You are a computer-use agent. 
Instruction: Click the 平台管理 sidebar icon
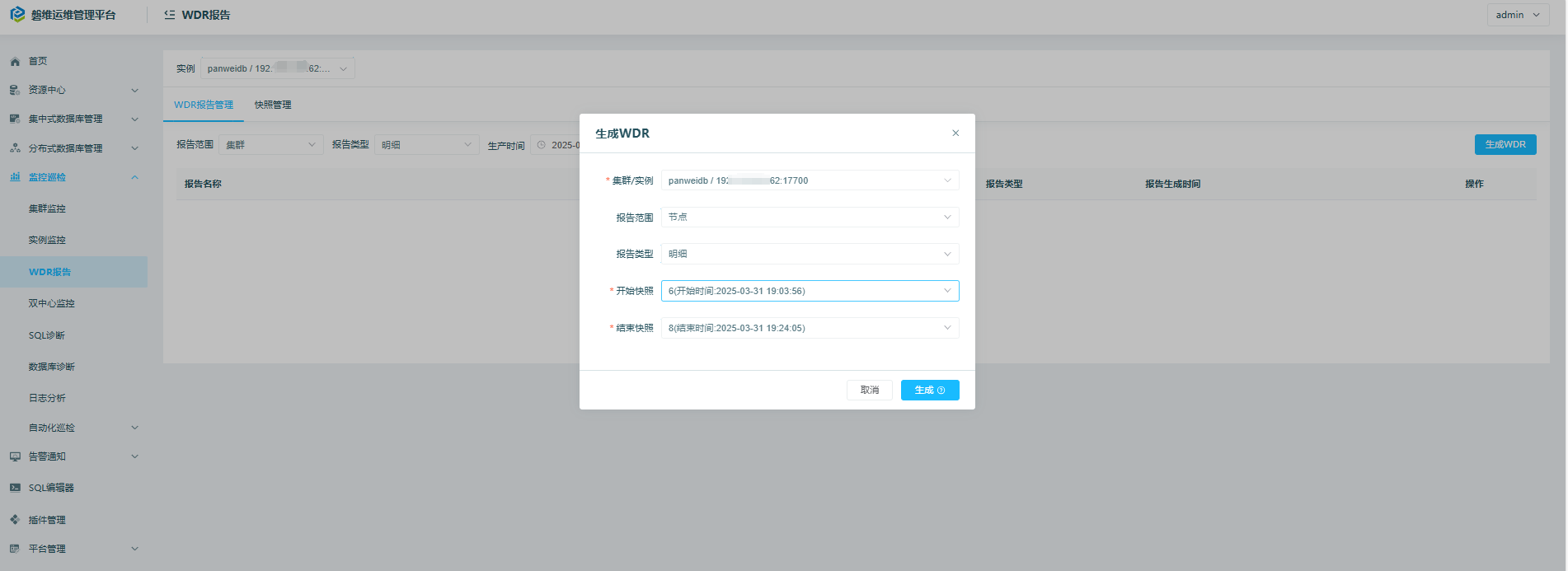15,549
